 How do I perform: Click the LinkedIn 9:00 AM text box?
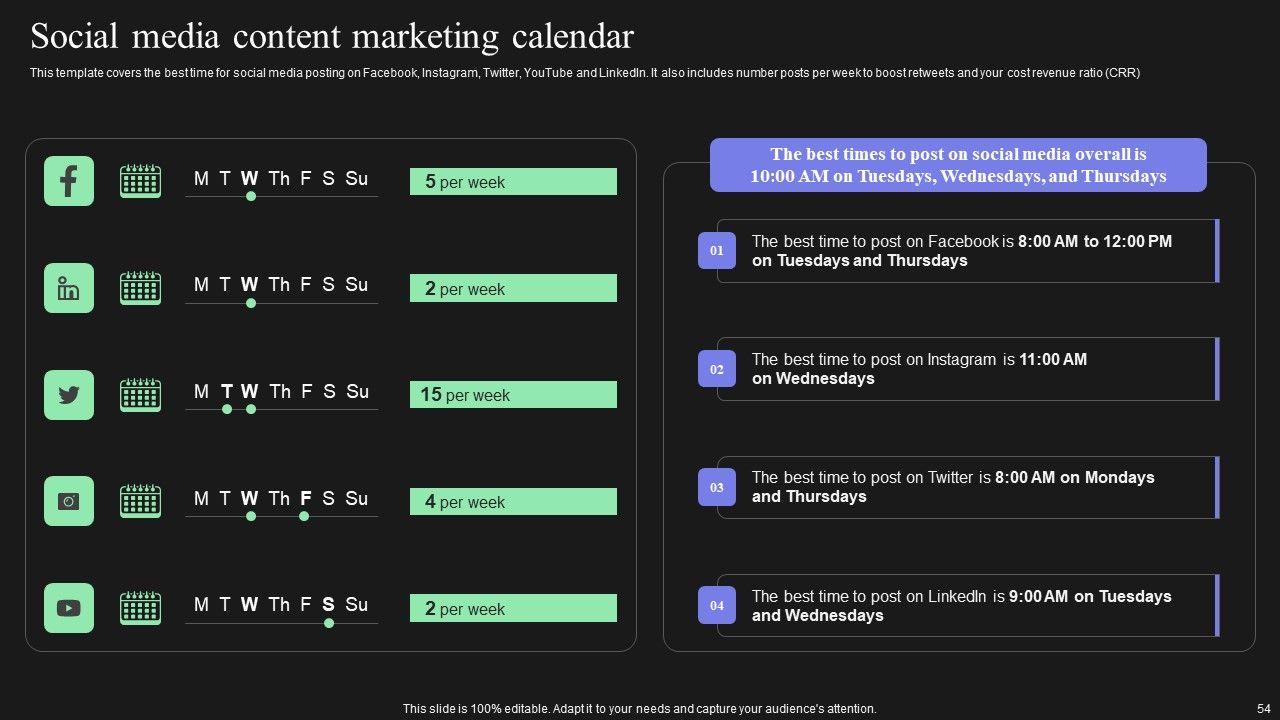coord(967,606)
